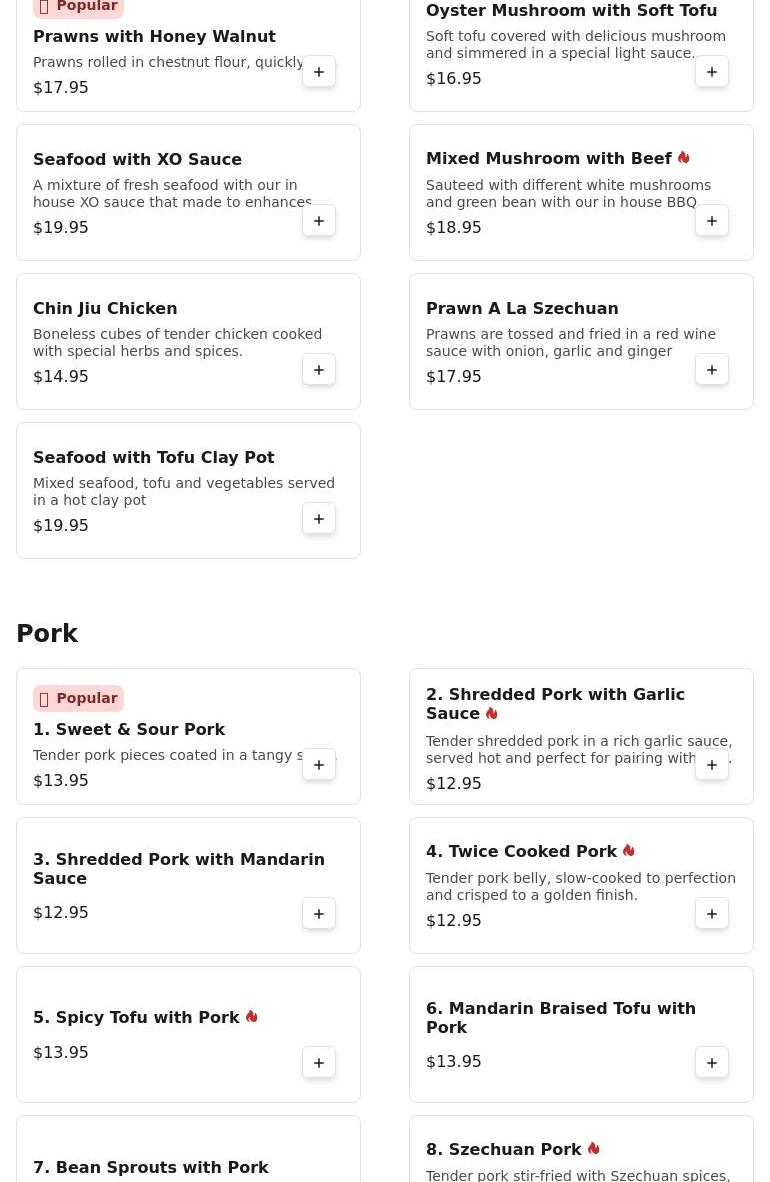Select the Szechuan Pork menu item
The image size is (770, 1182).
tap(504, 1149)
